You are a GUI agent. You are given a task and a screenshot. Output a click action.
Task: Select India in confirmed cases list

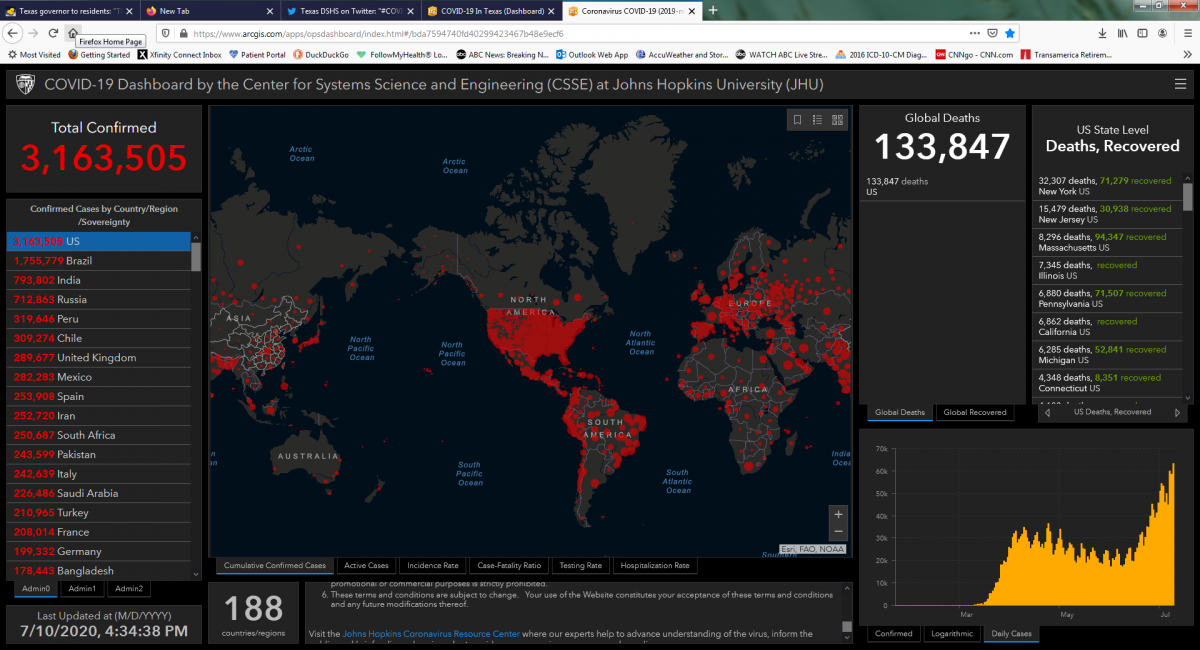tap(98, 280)
